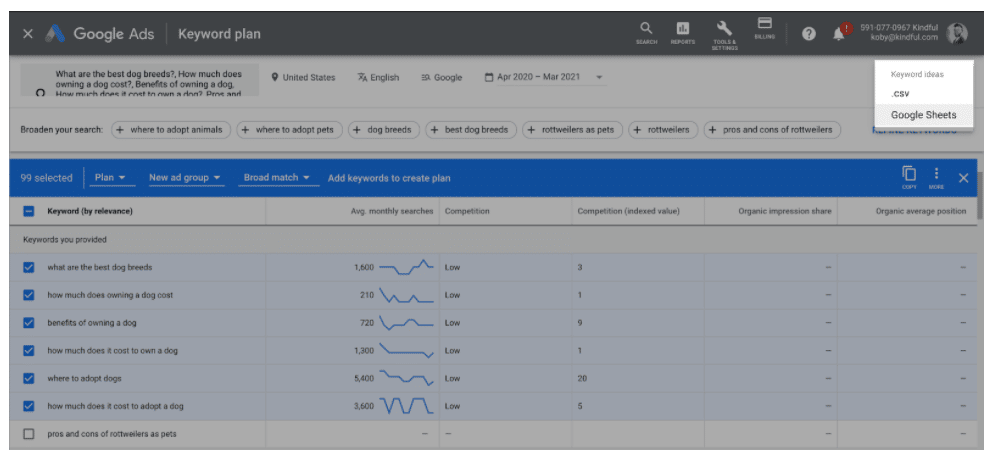
Task: Sort by Organic impression share column
Action: [784, 211]
